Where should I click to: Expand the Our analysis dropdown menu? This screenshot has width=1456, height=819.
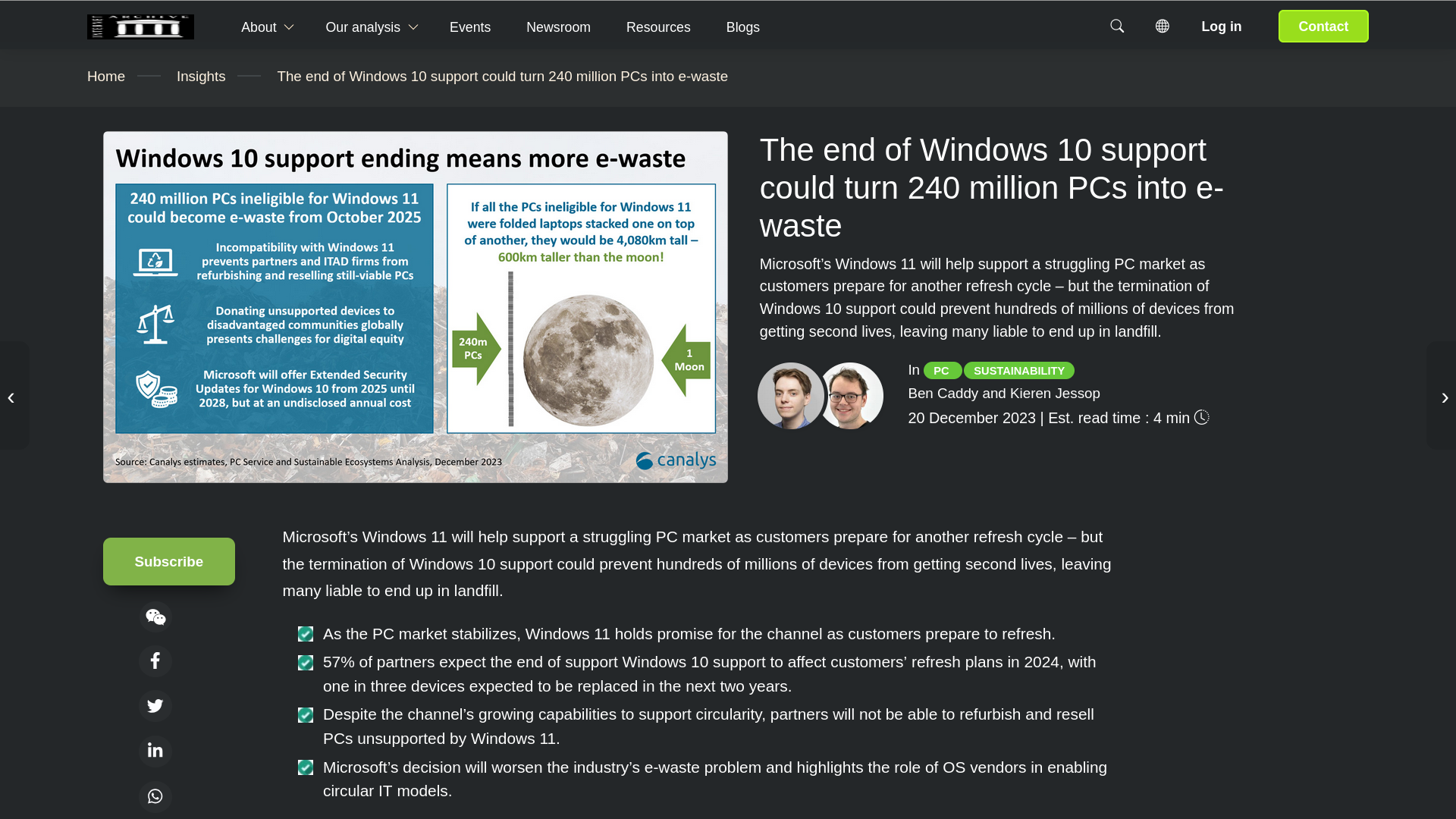click(371, 27)
